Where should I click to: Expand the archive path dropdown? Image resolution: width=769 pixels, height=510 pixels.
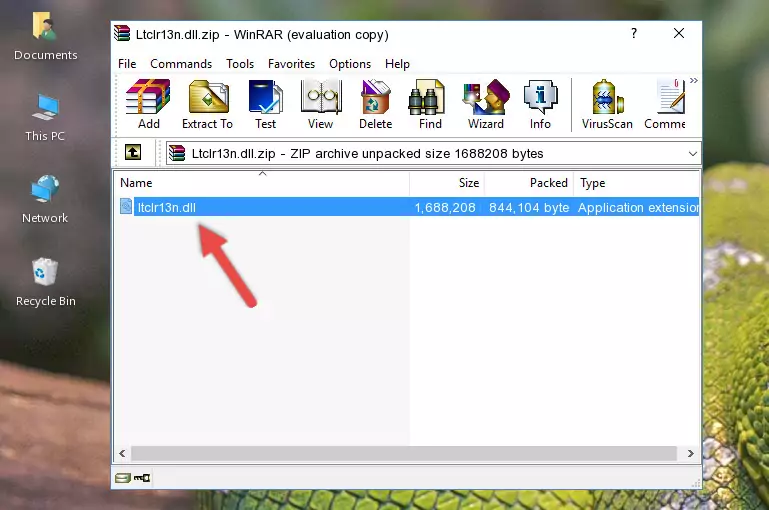click(692, 153)
